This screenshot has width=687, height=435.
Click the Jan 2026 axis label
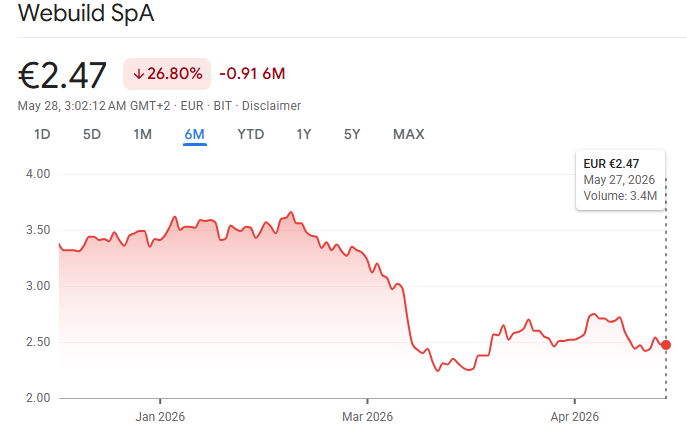click(160, 417)
